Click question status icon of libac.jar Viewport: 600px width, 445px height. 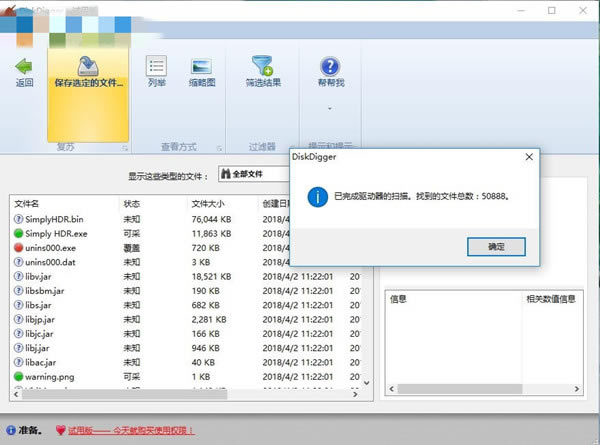pyautogui.click(x=18, y=362)
